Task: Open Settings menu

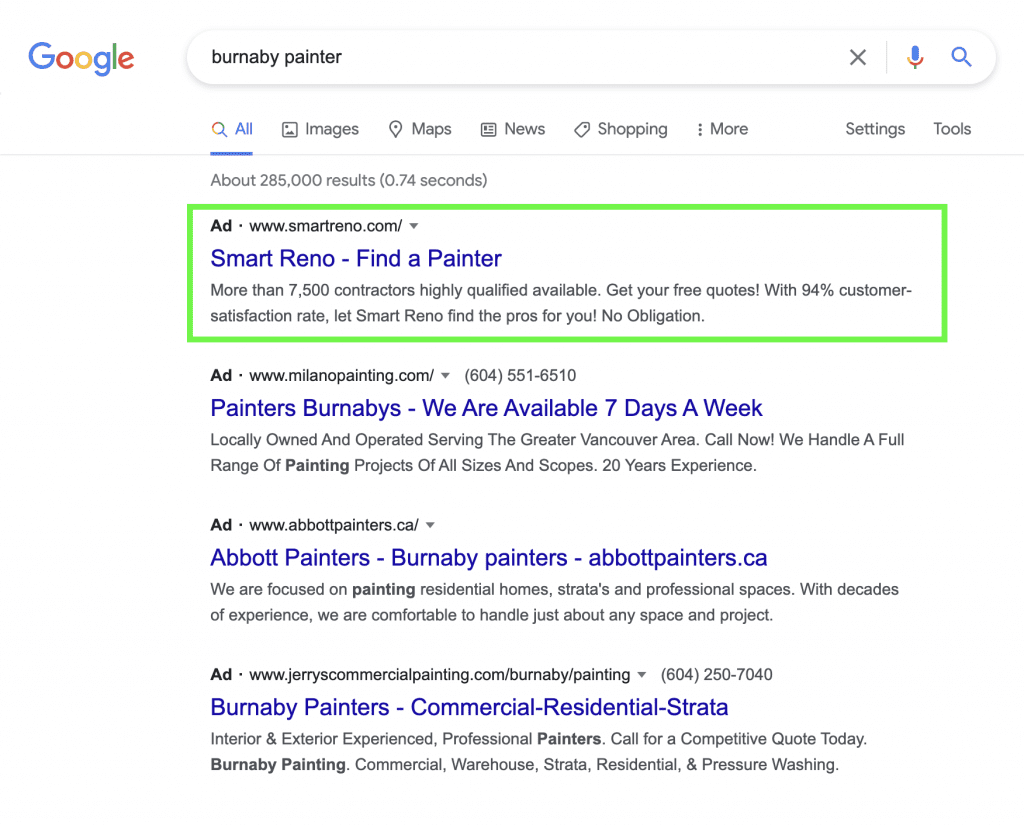Action: 875,129
